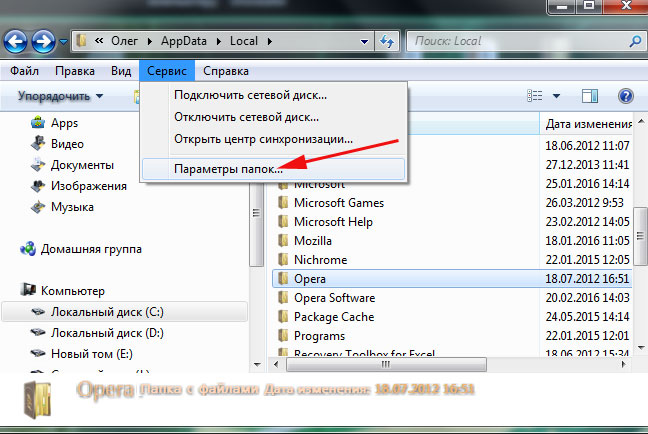Image resolution: width=648 pixels, height=434 pixels.
Task: Open the Упорядочить dropdown
Action: 60,96
